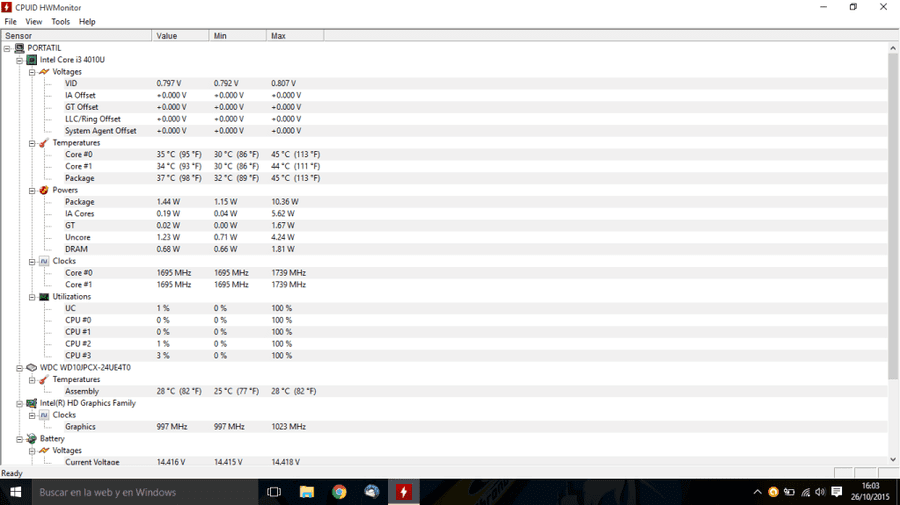Open Task View in the taskbar
Screen dimensions: 900x505
tap(274, 492)
